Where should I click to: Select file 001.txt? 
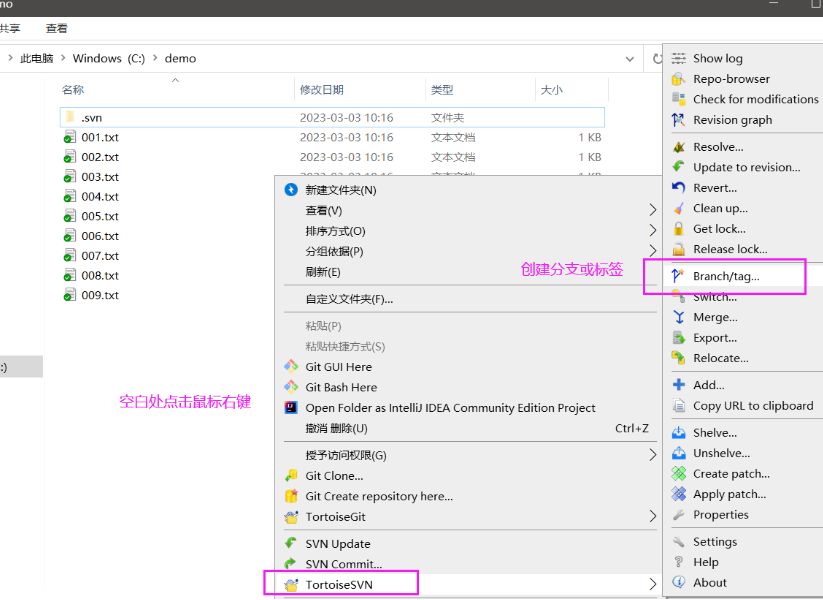point(100,138)
